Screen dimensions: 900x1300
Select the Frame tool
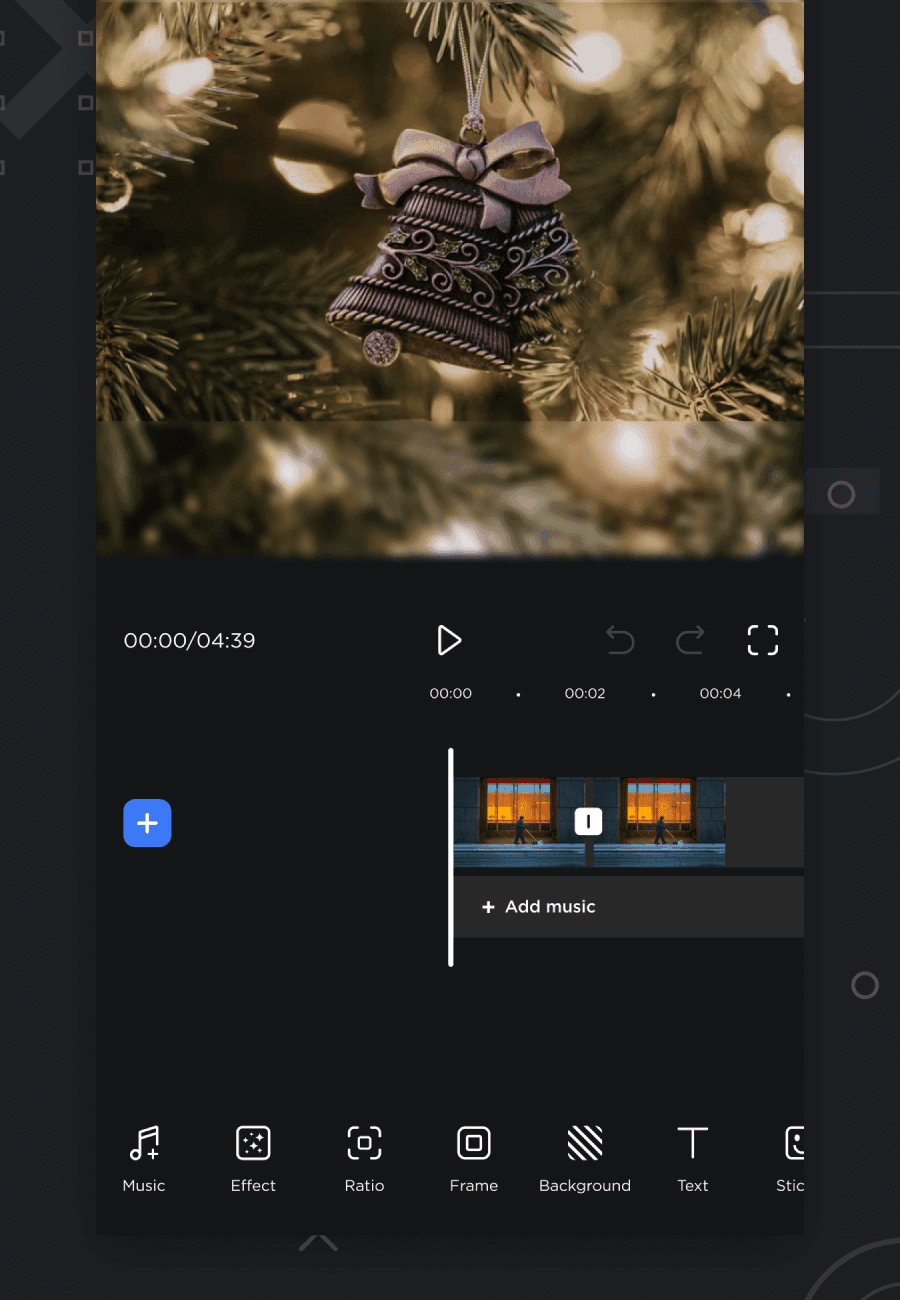(473, 1158)
